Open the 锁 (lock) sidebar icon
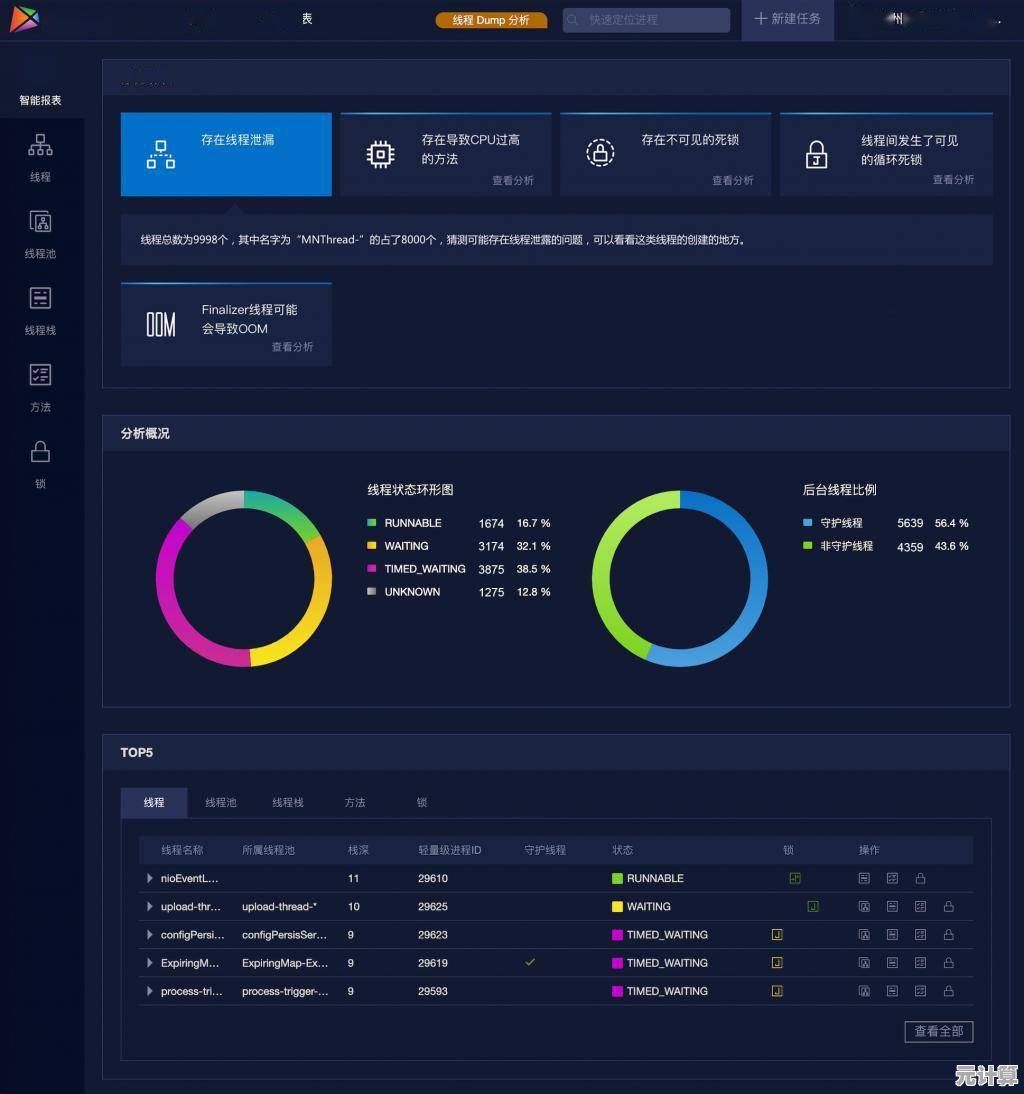 coord(40,451)
